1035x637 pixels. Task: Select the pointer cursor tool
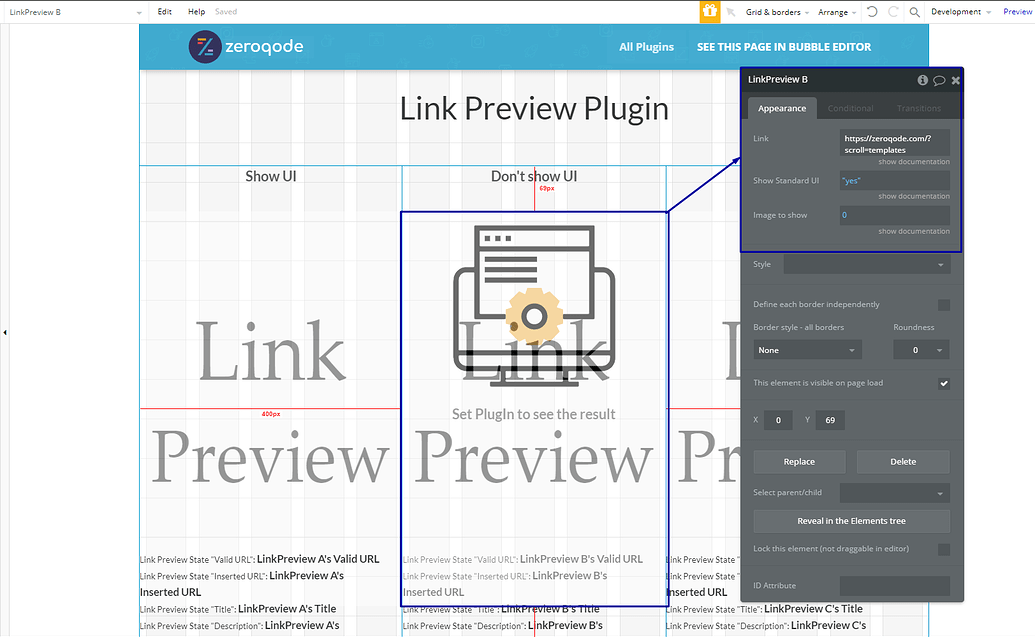point(731,12)
